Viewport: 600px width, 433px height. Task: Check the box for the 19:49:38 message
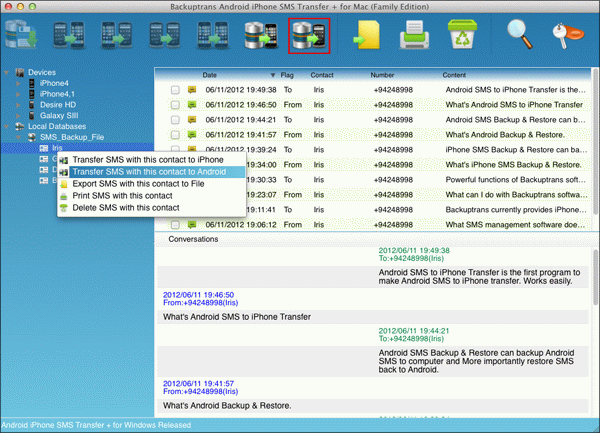click(x=175, y=90)
